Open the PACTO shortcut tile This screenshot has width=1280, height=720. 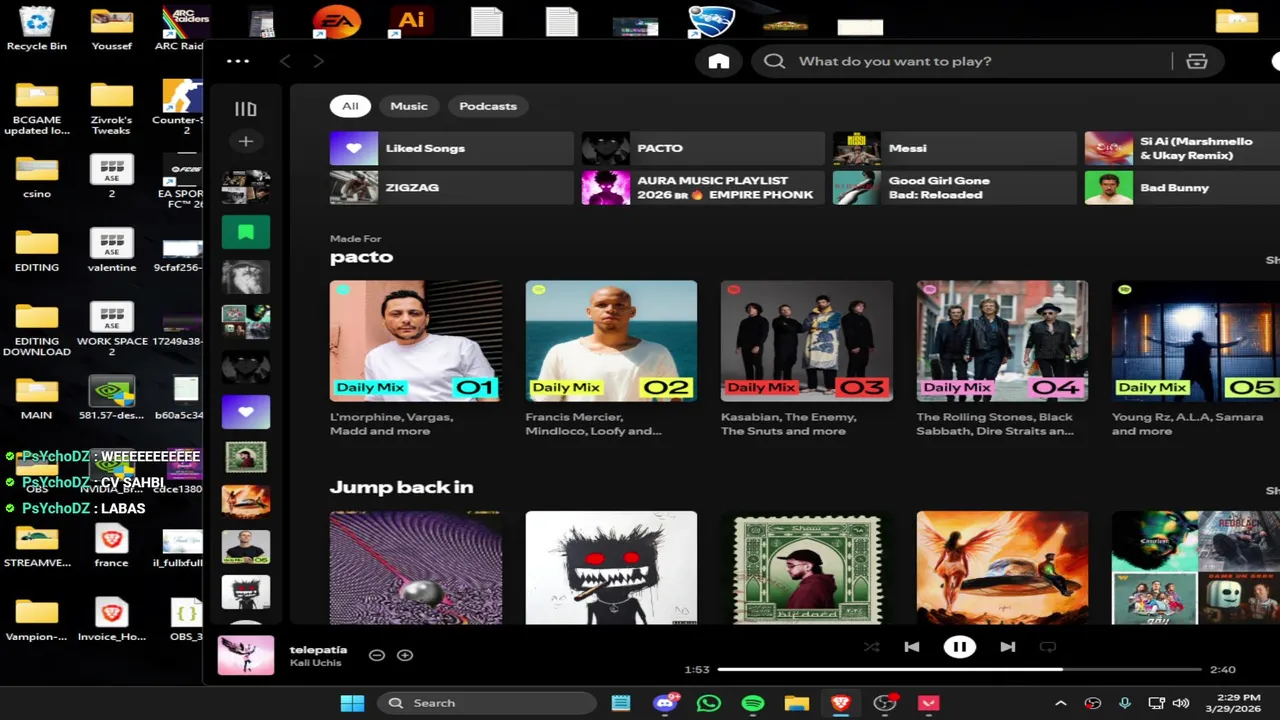pos(703,148)
